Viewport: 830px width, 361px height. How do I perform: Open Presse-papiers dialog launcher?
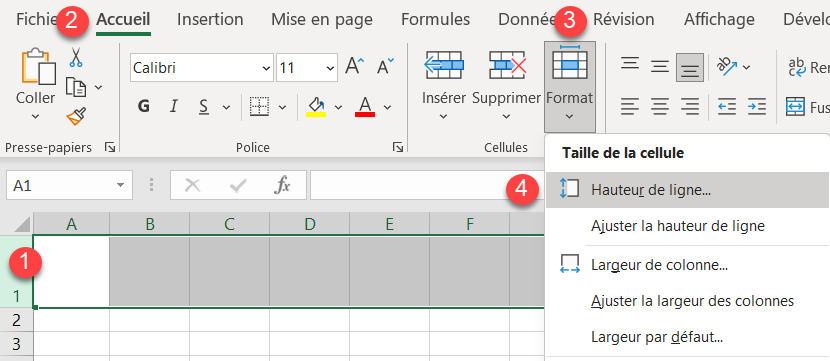110,148
